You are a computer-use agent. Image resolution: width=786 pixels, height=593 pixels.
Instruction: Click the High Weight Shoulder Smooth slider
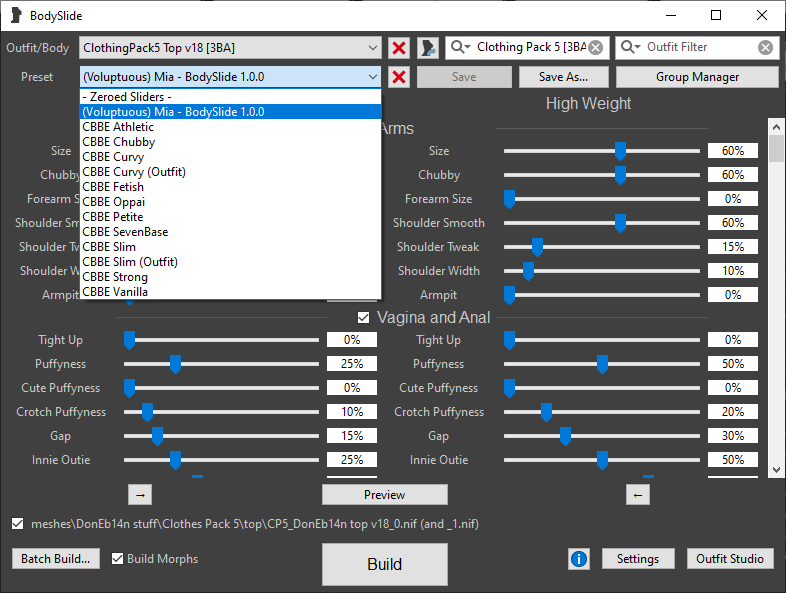(602, 223)
